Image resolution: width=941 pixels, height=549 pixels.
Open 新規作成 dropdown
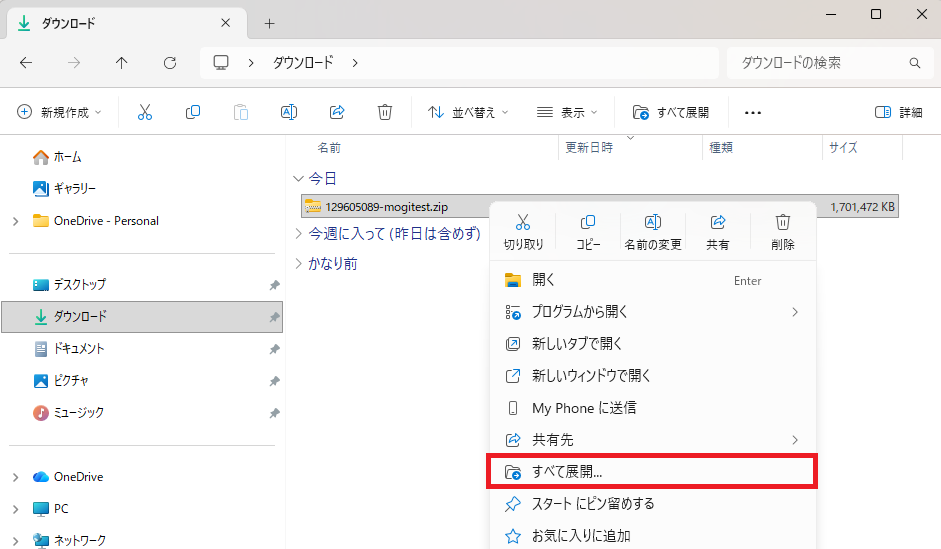tap(59, 112)
